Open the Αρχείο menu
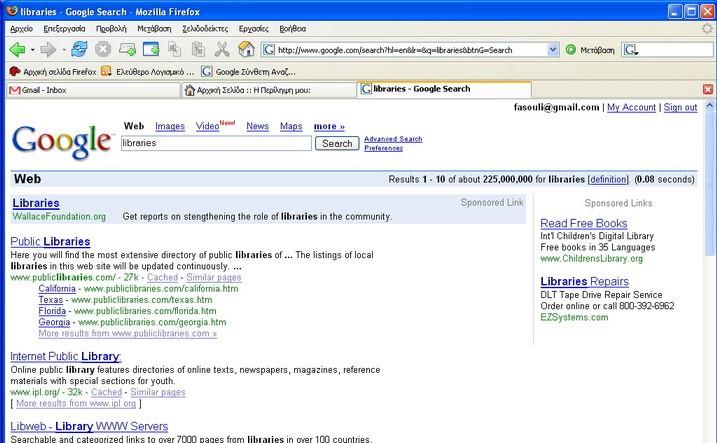This screenshot has width=717, height=443. (x=21, y=28)
